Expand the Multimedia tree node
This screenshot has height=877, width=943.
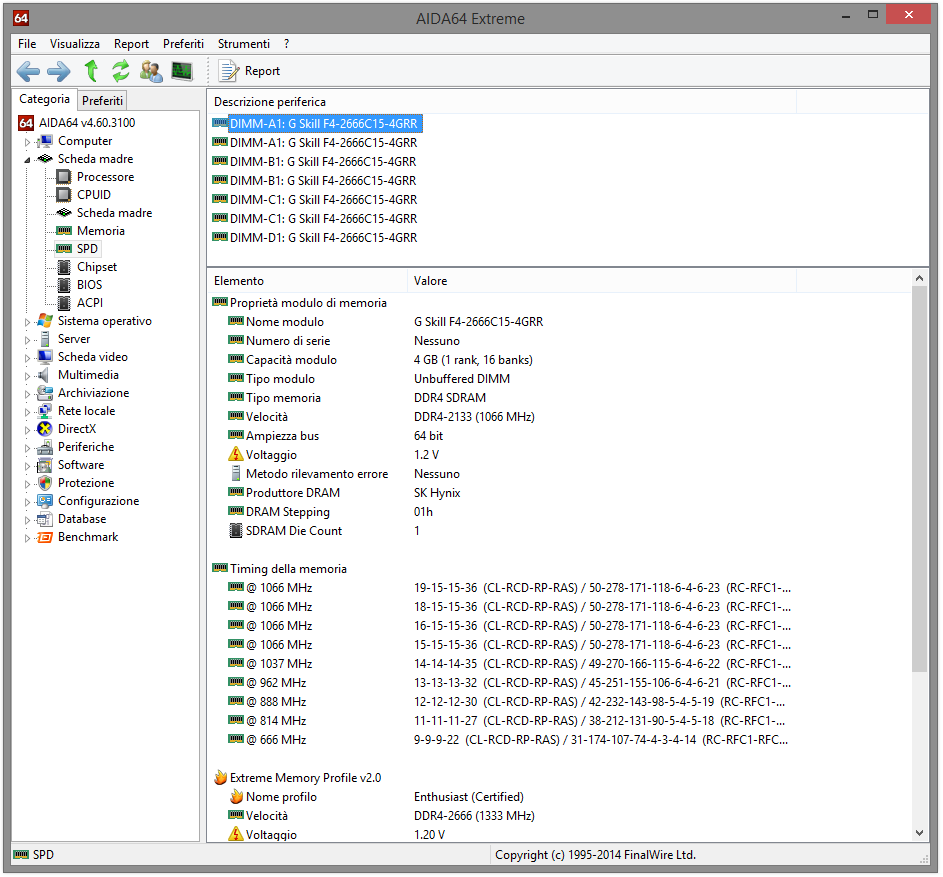26,376
